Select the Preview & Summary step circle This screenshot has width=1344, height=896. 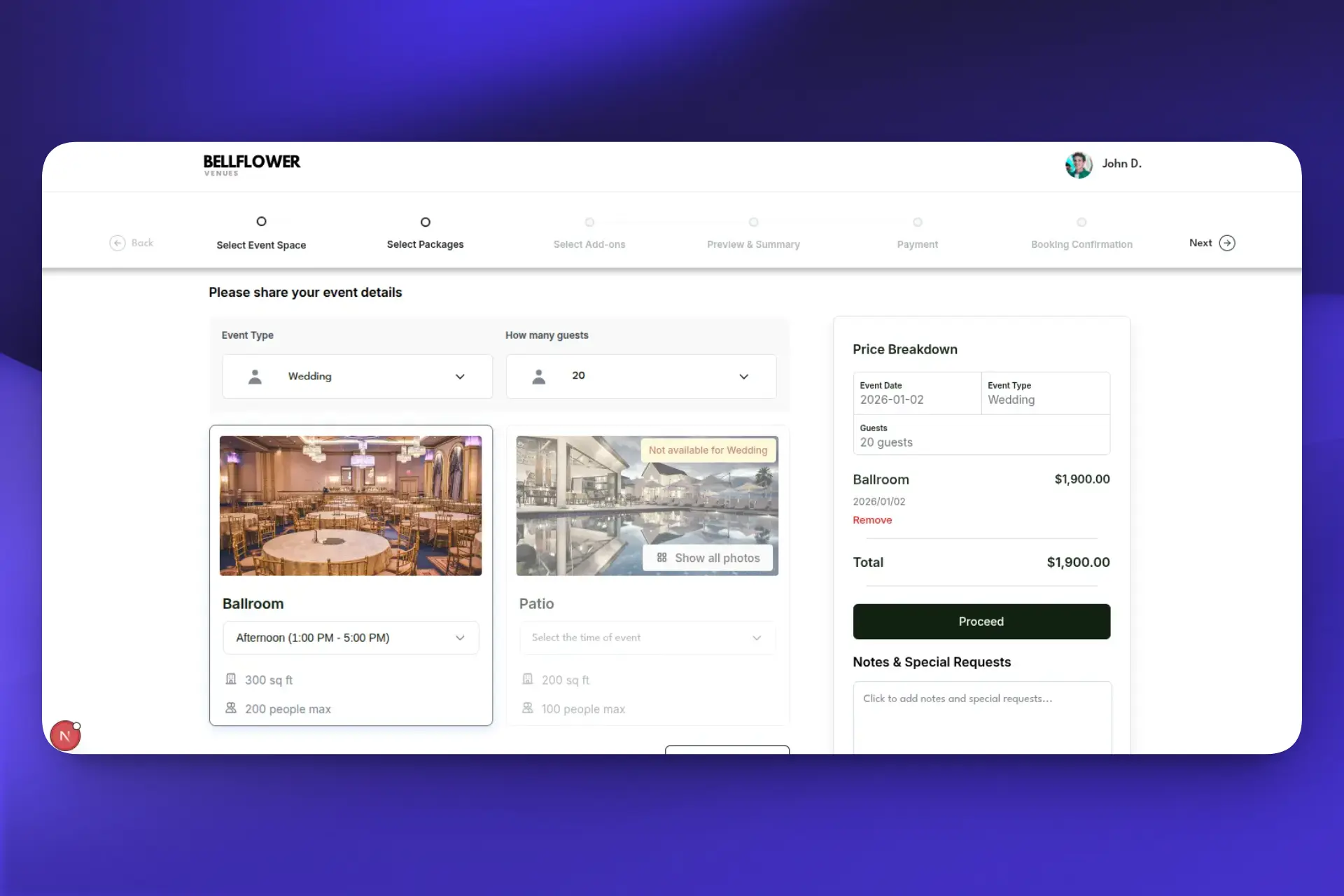point(753,222)
